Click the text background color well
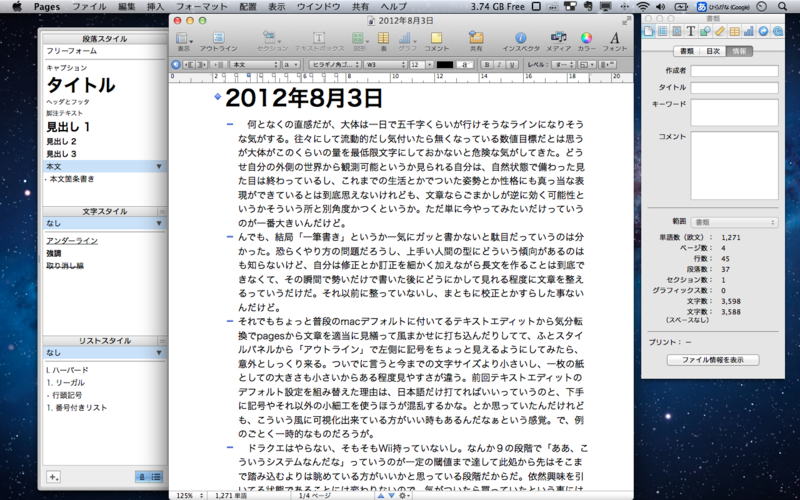 coord(465,65)
